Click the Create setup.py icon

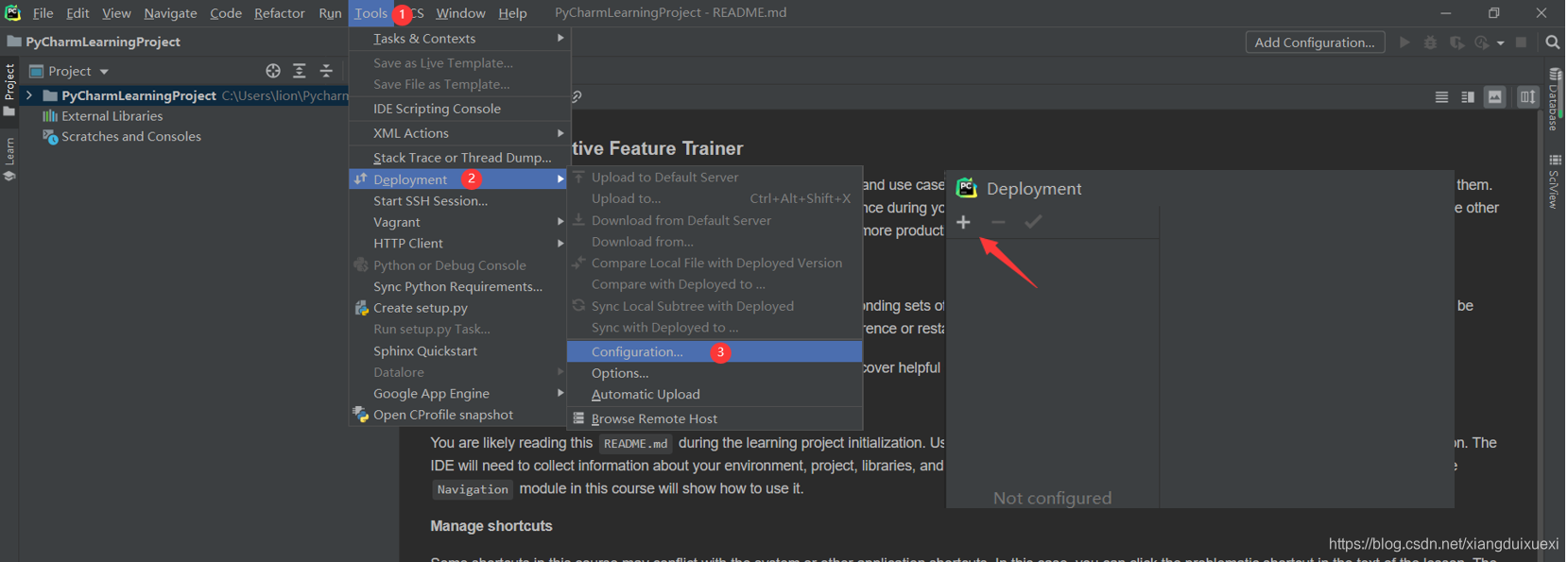(x=361, y=308)
